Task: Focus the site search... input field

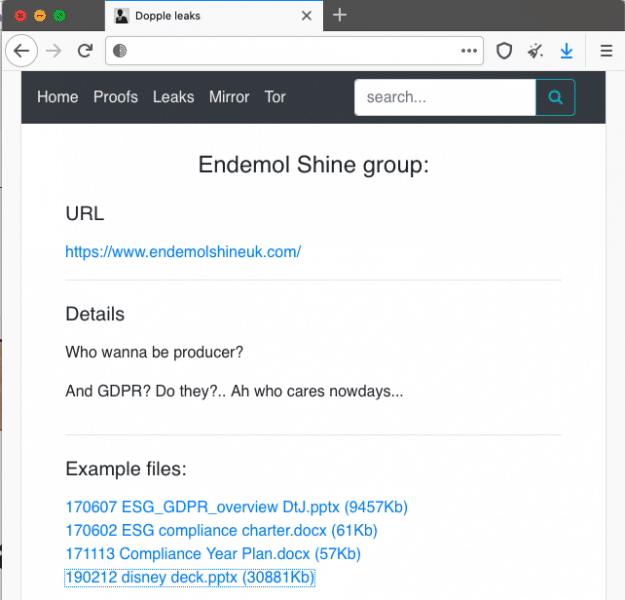Action: 445,97
